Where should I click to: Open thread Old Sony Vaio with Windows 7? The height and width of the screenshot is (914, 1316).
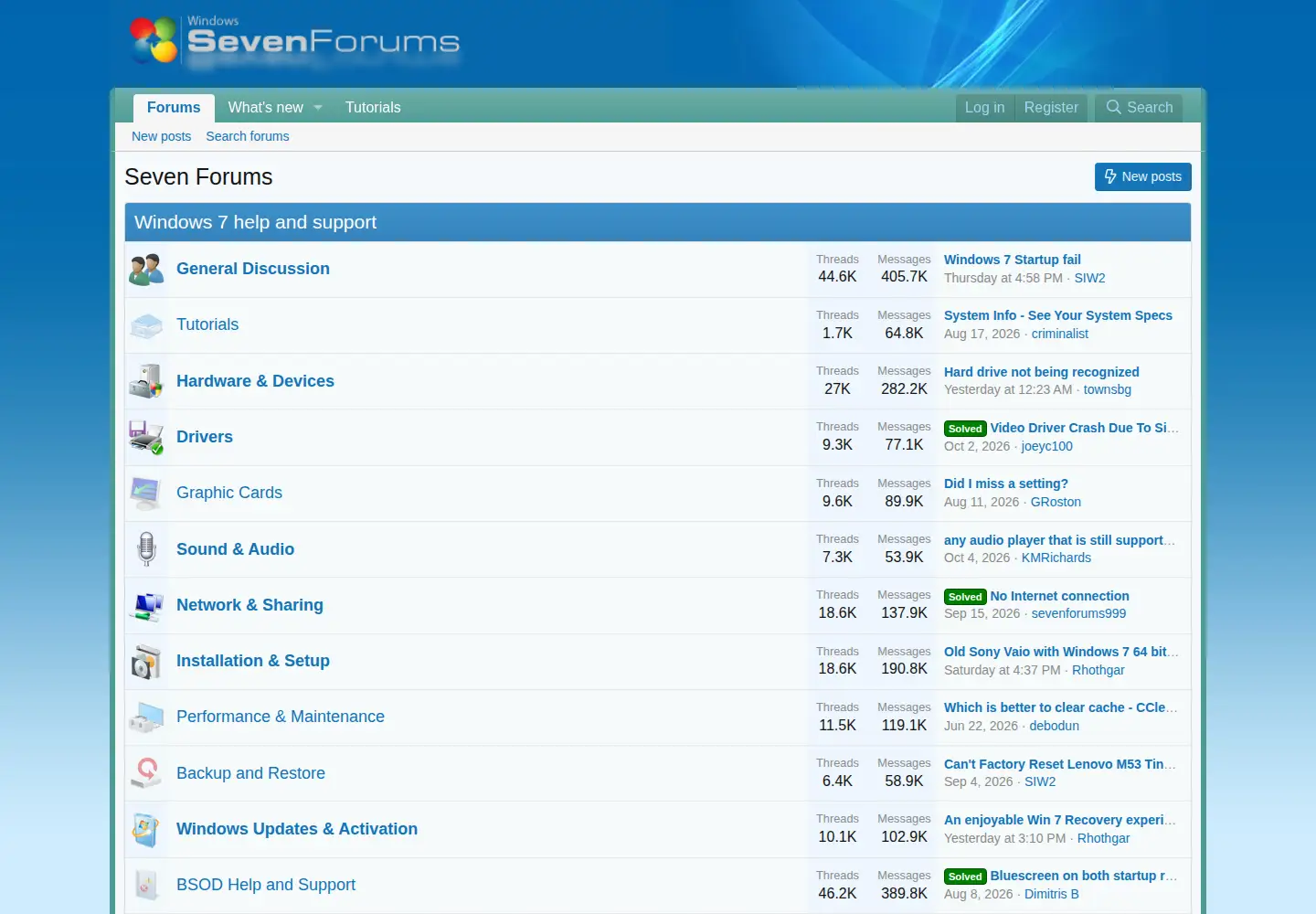click(x=1061, y=652)
